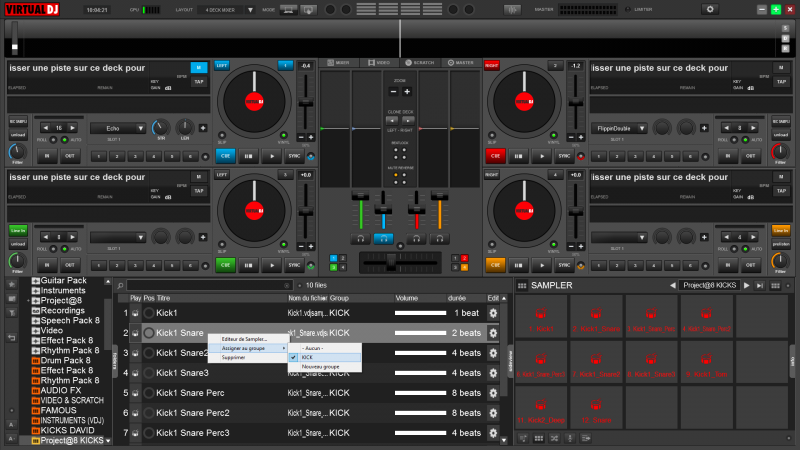Click the green CUE button on deck 3
This screenshot has height=450, width=800.
click(x=226, y=265)
